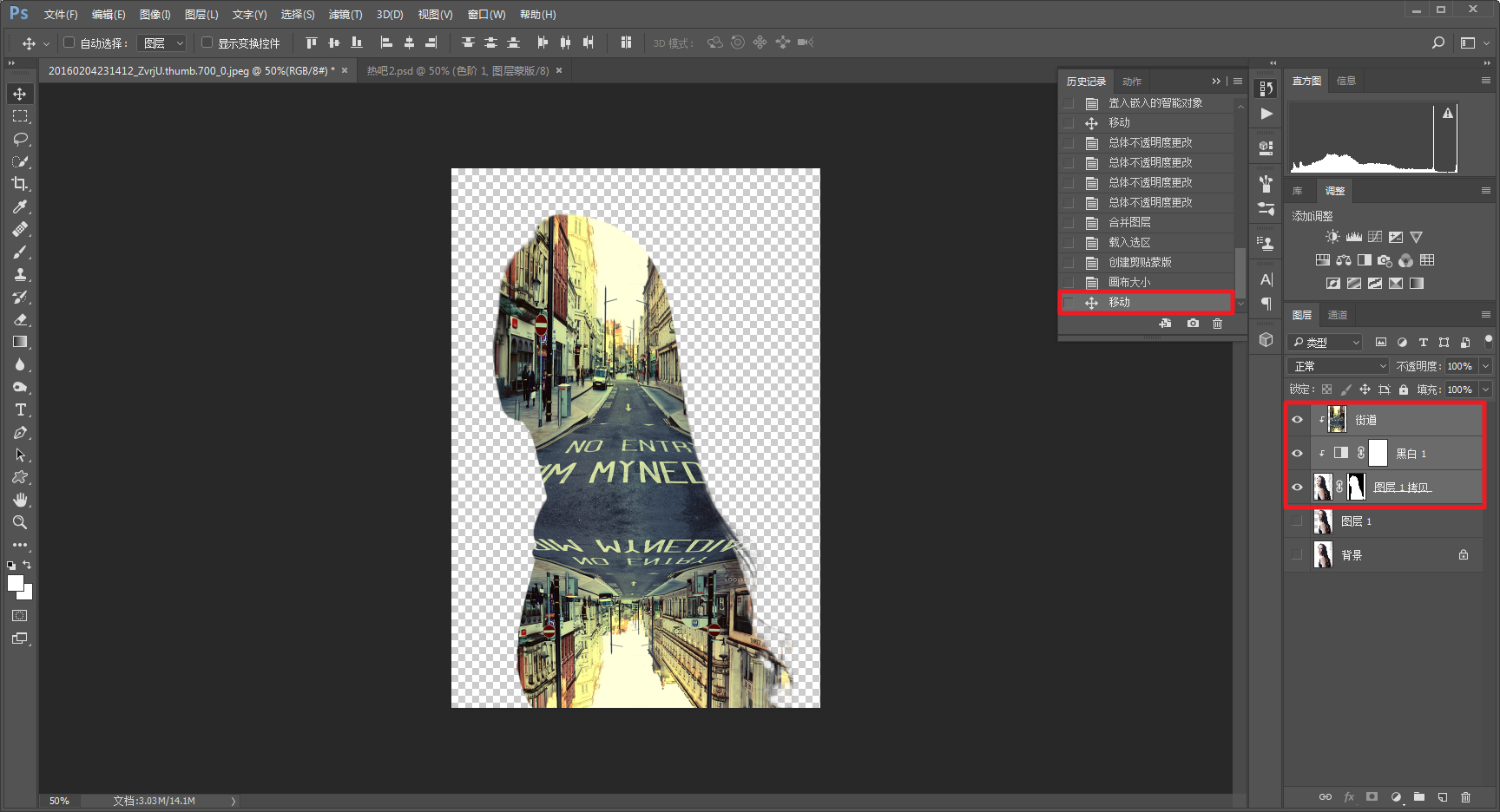Open the History panel menu
The image size is (1500, 812).
point(1238,82)
